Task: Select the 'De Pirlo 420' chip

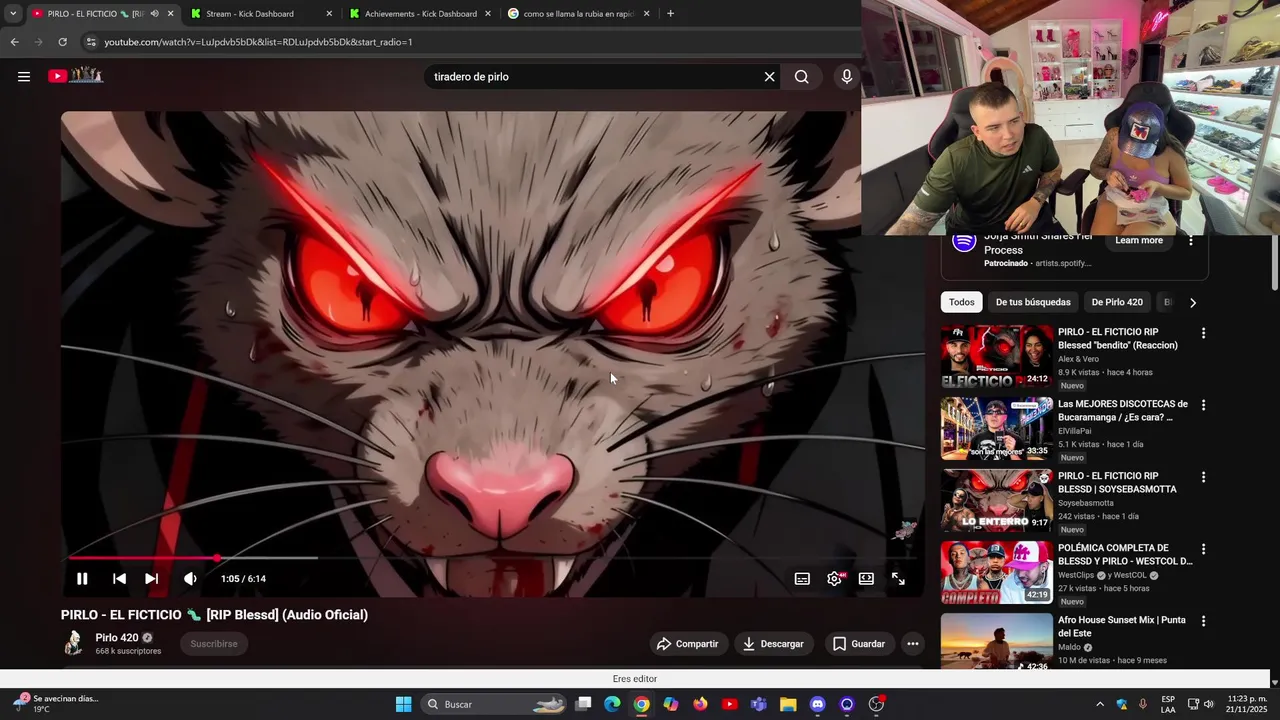Action: [x=1117, y=302]
